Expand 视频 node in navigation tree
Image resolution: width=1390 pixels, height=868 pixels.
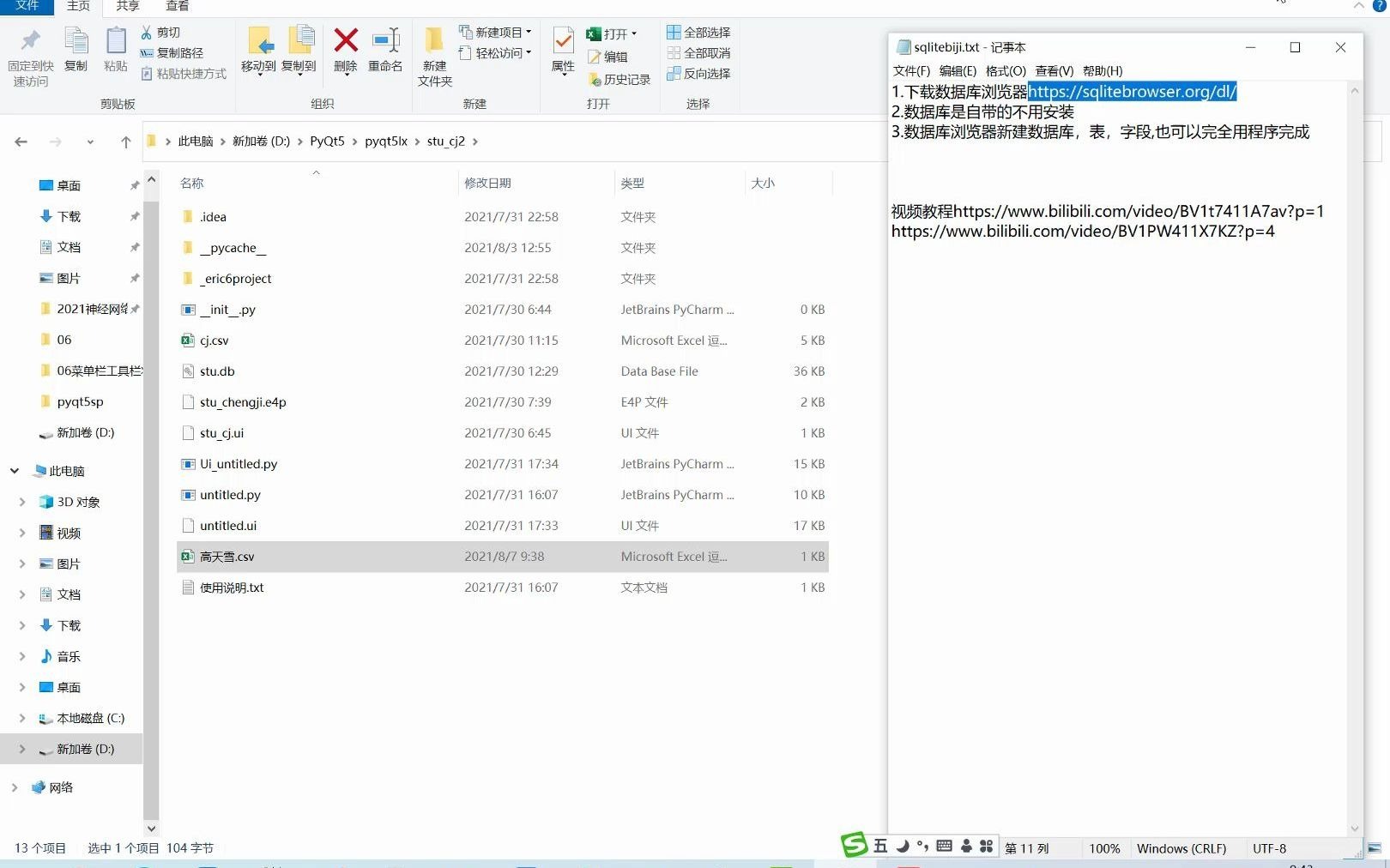click(22, 533)
